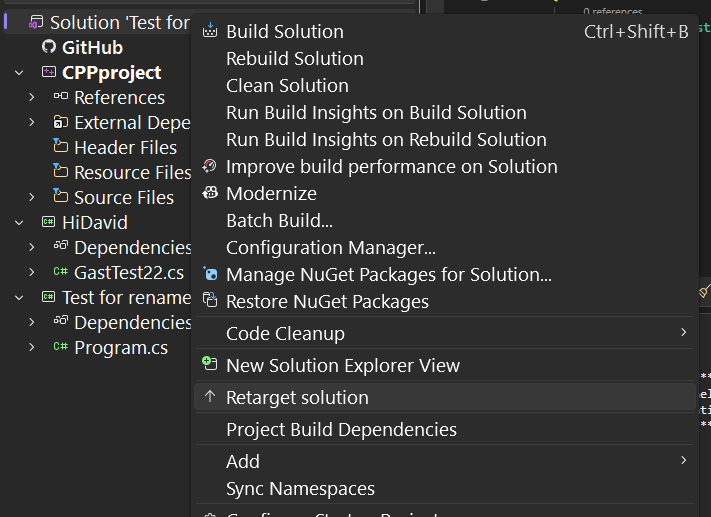The image size is (711, 517).
Task: Click the Manage NuGet Packages icon
Action: click(209, 274)
